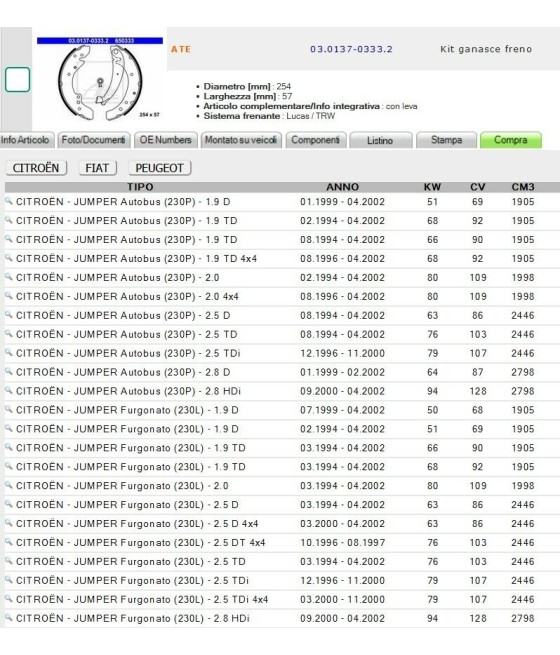560x655 pixels.
Task: Click magnifier icon for Autobus 2.8 HDi row
Action: 9,391
